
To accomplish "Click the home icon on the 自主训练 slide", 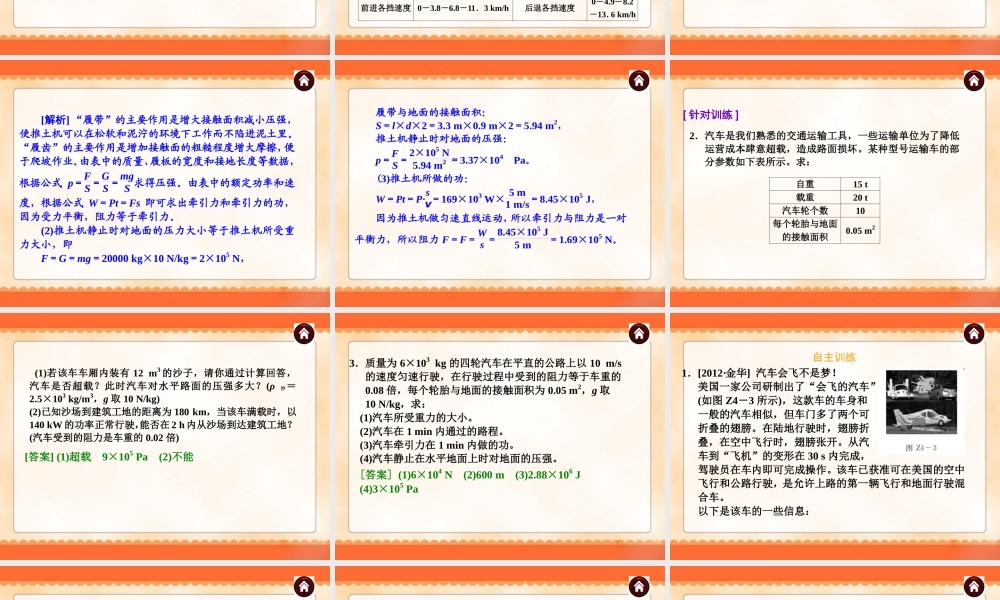I will pyautogui.click(x=974, y=334).
